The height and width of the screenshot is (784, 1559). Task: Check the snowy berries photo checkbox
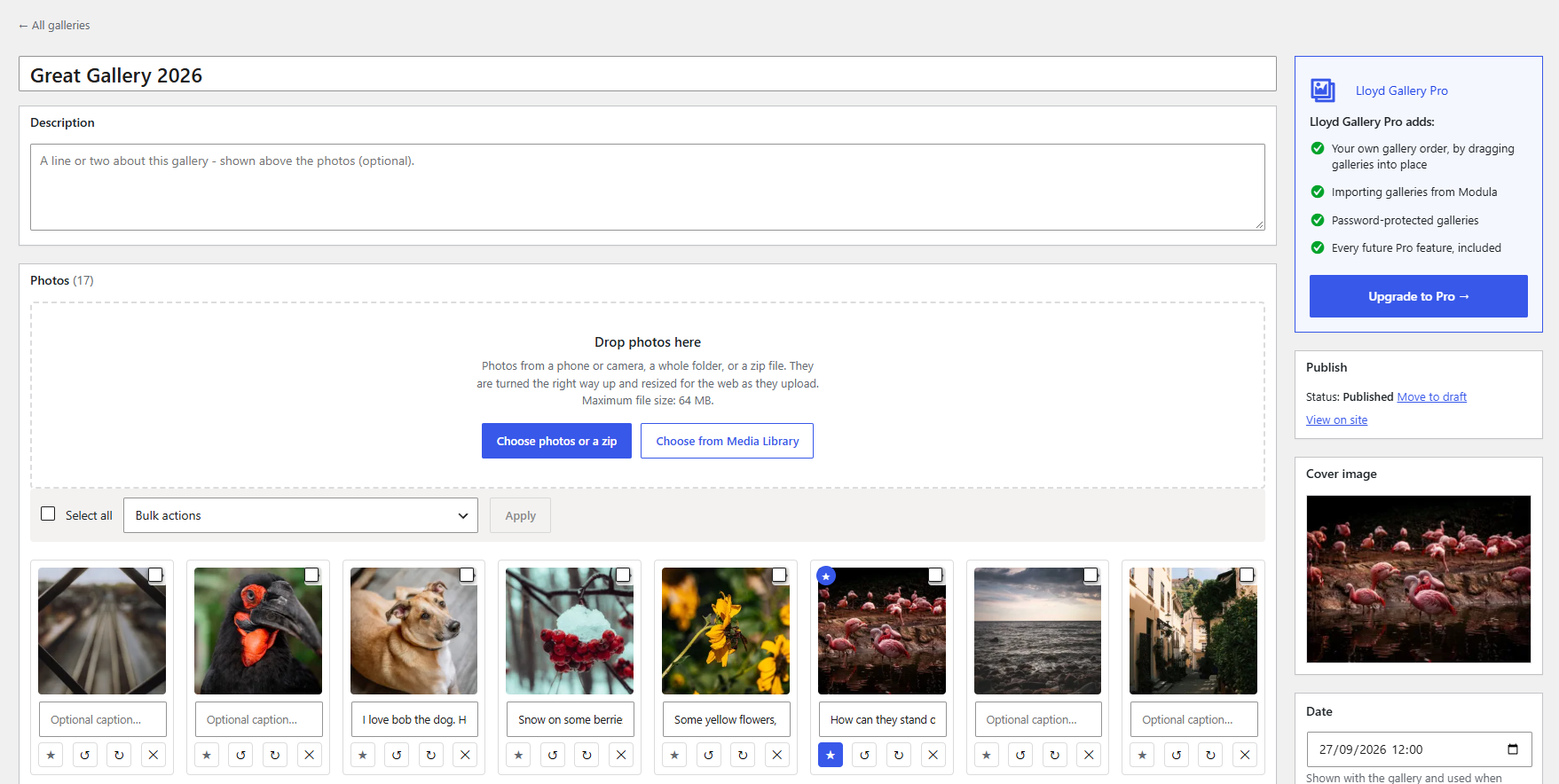click(x=623, y=575)
